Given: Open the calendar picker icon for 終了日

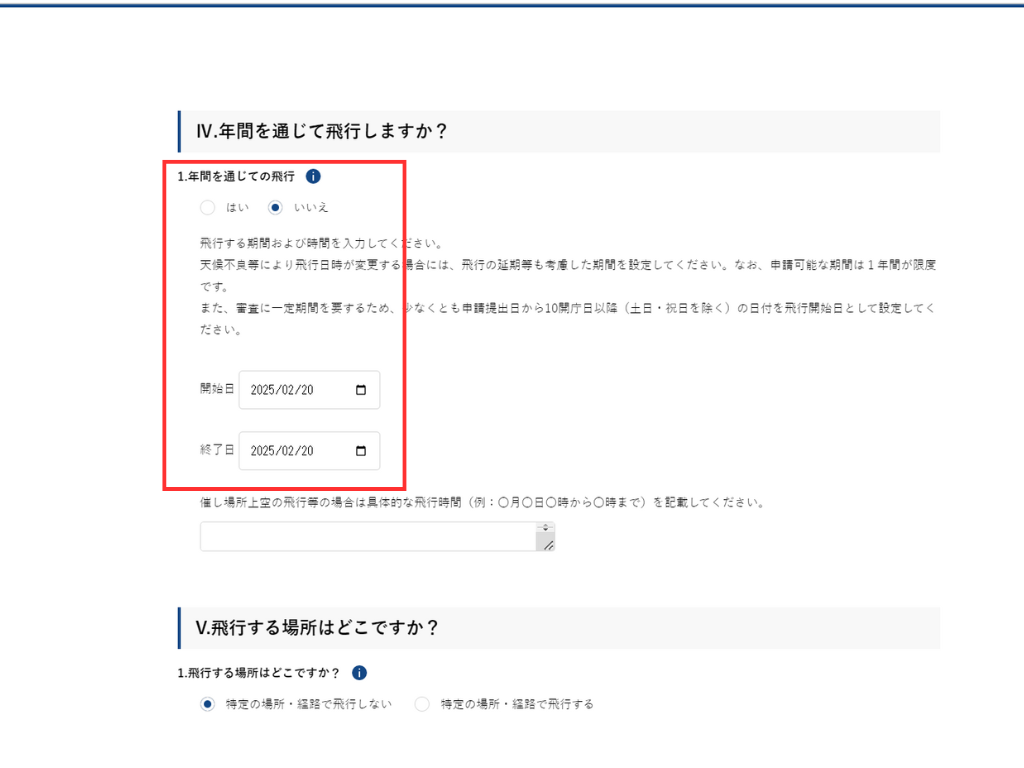Looking at the screenshot, I should (361, 451).
